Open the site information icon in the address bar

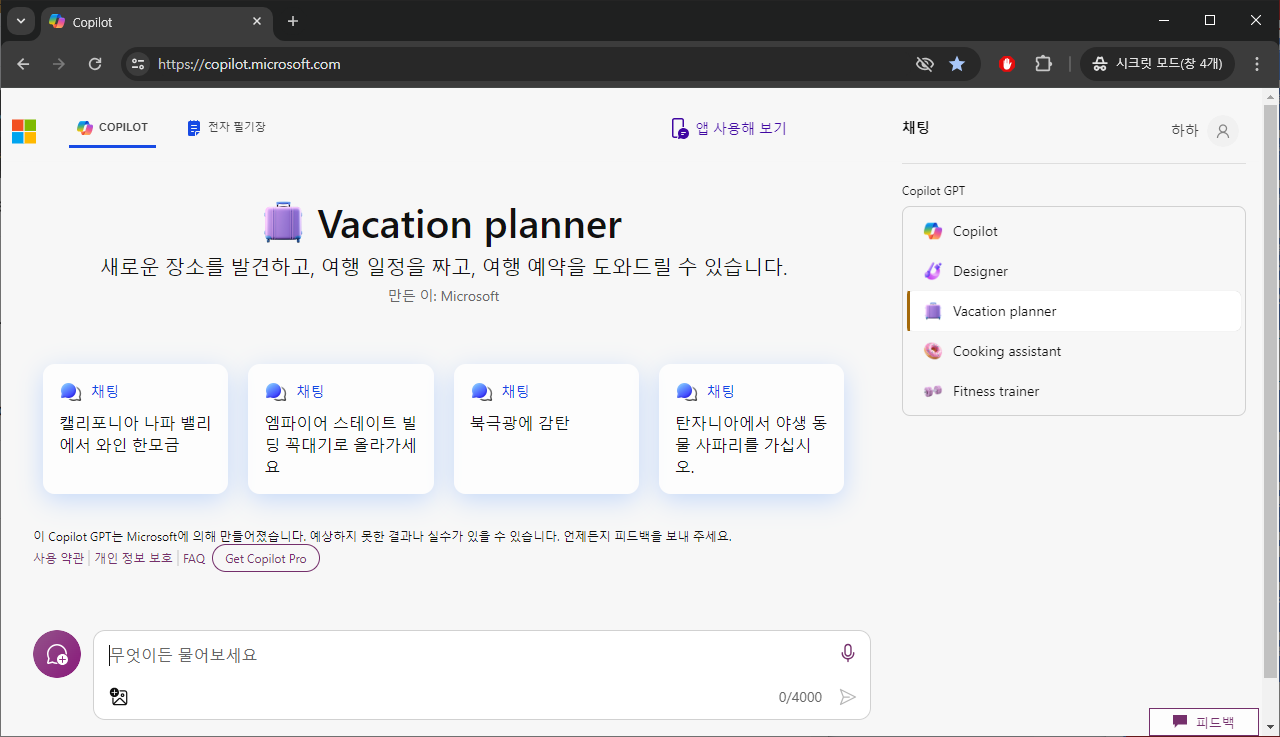138,64
